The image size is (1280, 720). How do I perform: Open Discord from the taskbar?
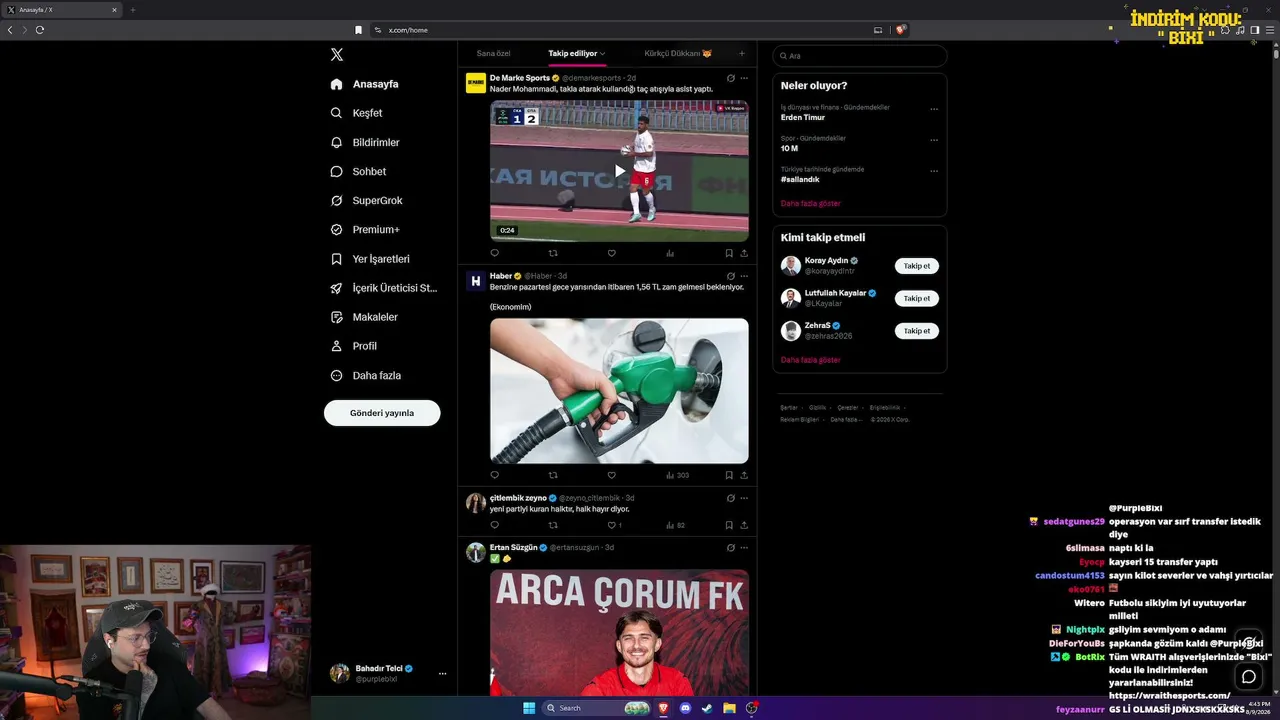click(x=685, y=708)
